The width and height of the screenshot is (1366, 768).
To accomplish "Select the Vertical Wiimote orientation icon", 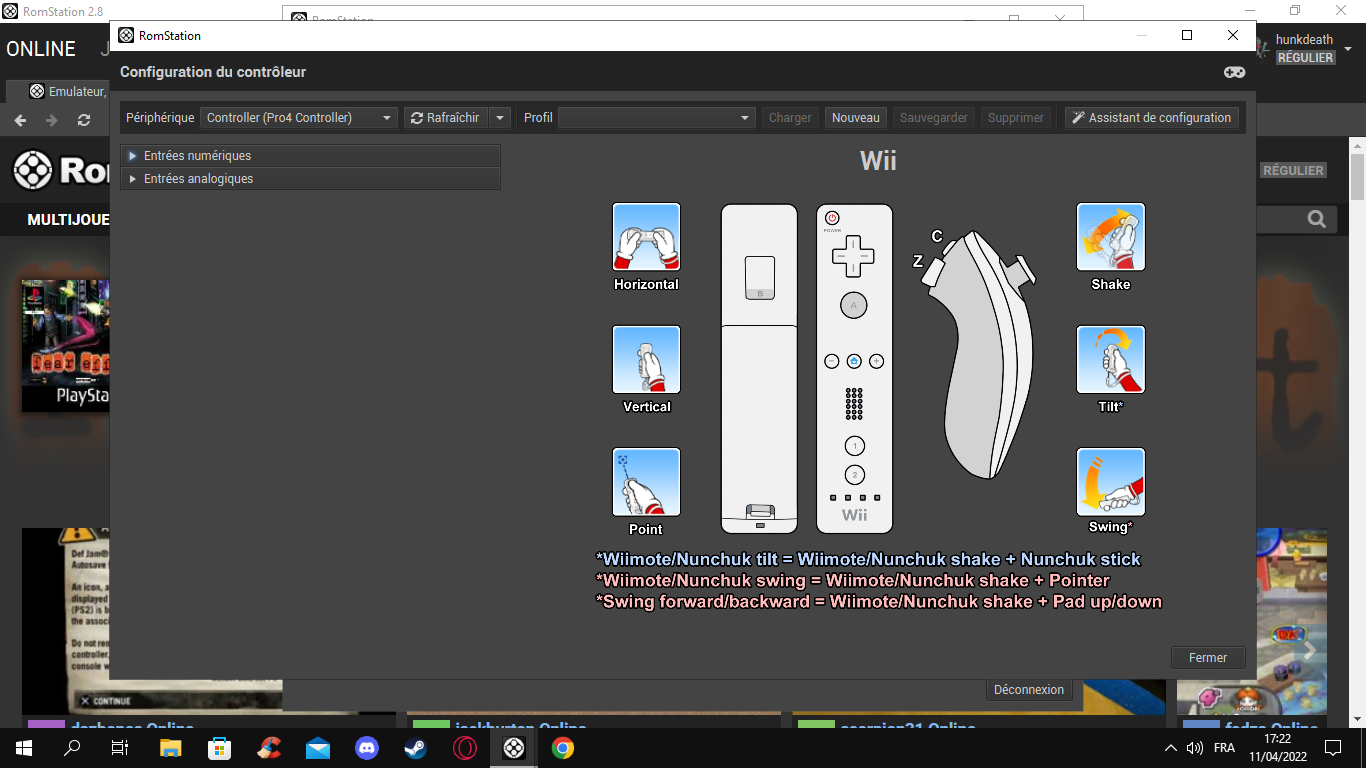I will click(x=646, y=359).
